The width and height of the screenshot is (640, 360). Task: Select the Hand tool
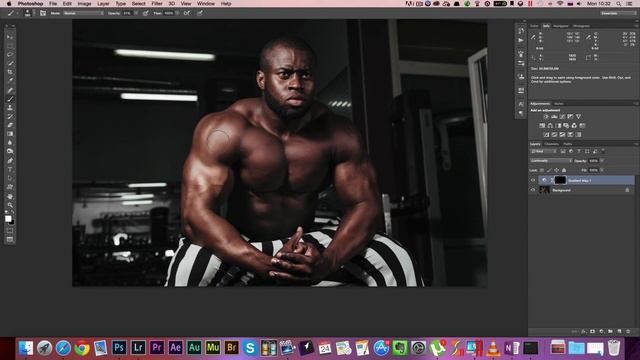10,196
